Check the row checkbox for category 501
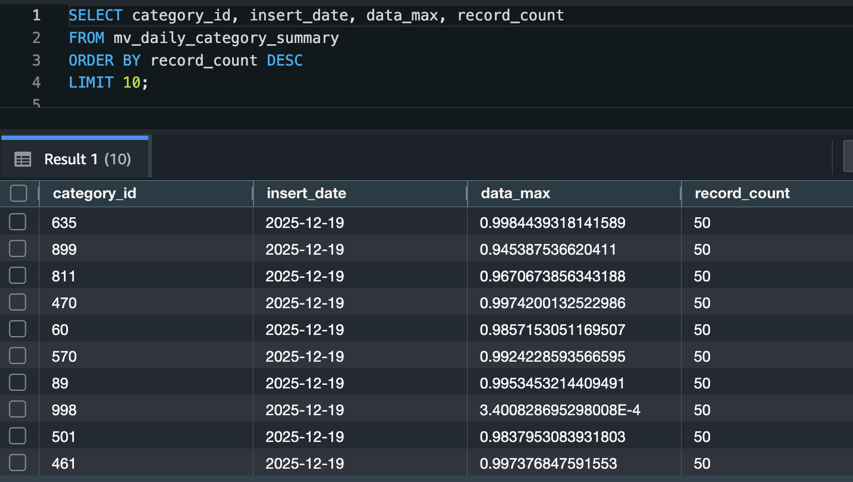 pyautogui.click(x=17, y=436)
